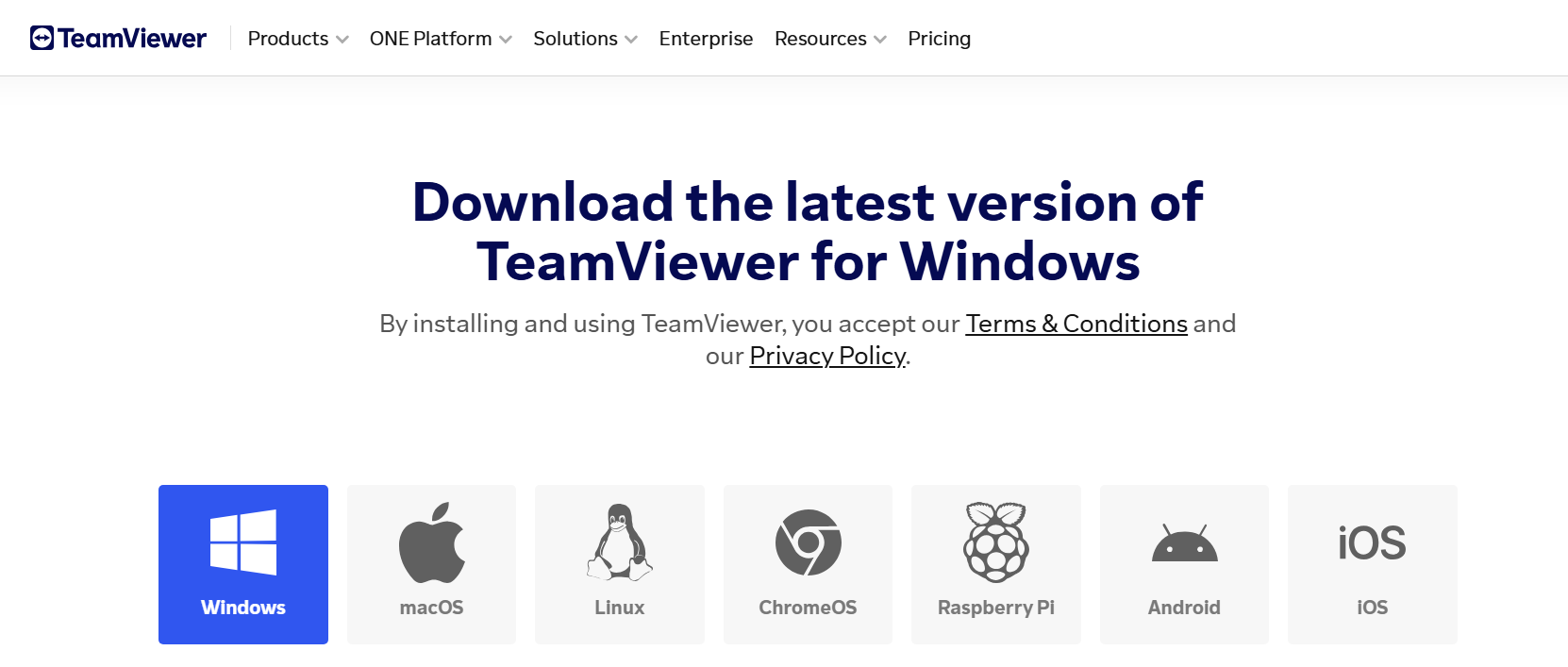Image resolution: width=1568 pixels, height=667 pixels.
Task: Click the macOS tab label
Action: click(432, 608)
